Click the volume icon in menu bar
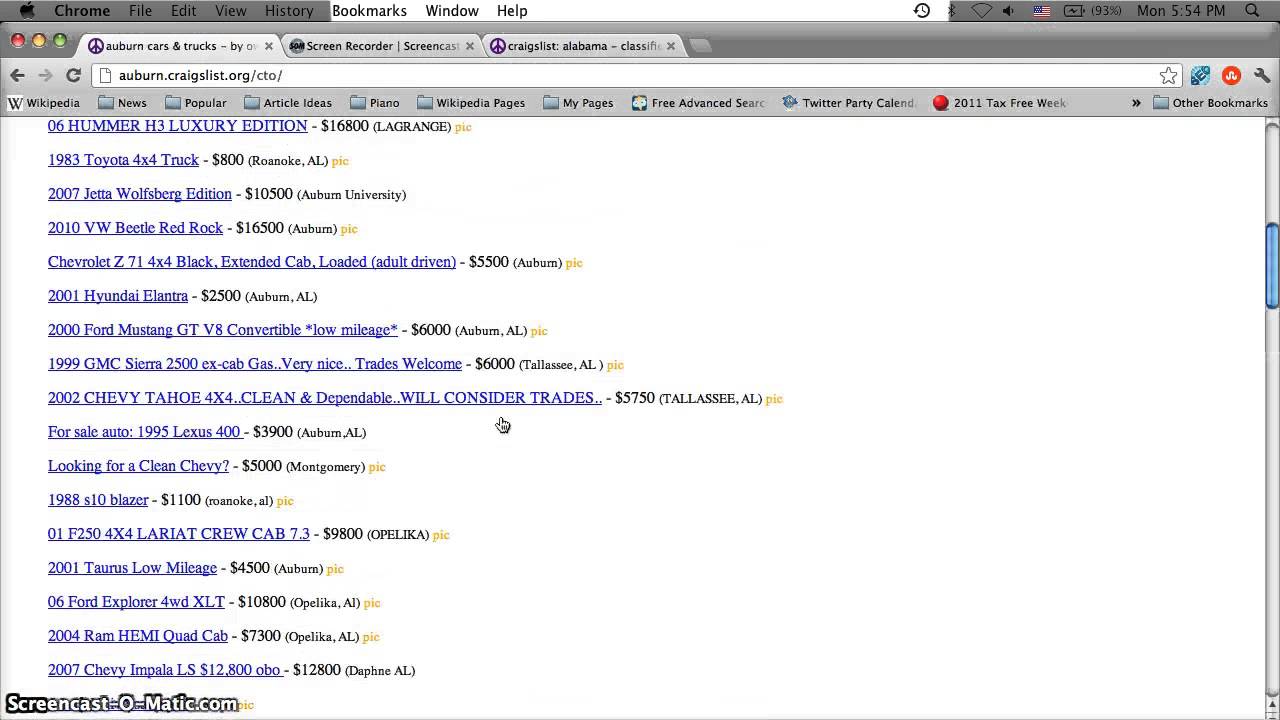This screenshot has height=720, width=1280. tap(1009, 10)
